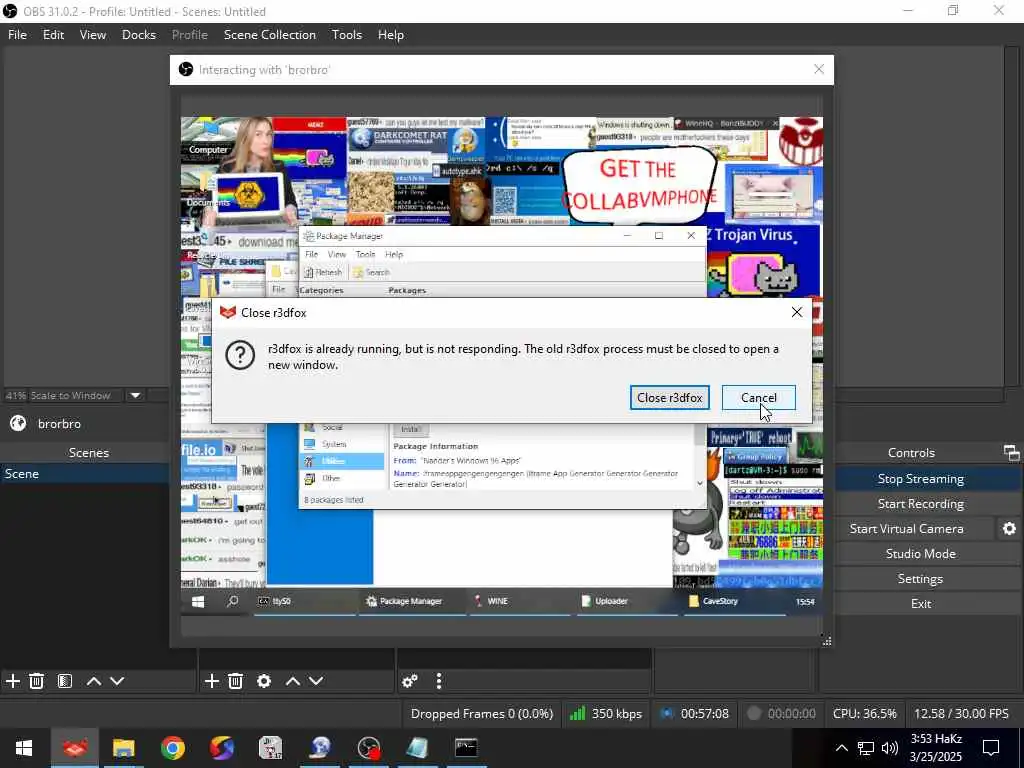1024x768 pixels.
Task: Open the notification center icon
Action: (x=991, y=748)
